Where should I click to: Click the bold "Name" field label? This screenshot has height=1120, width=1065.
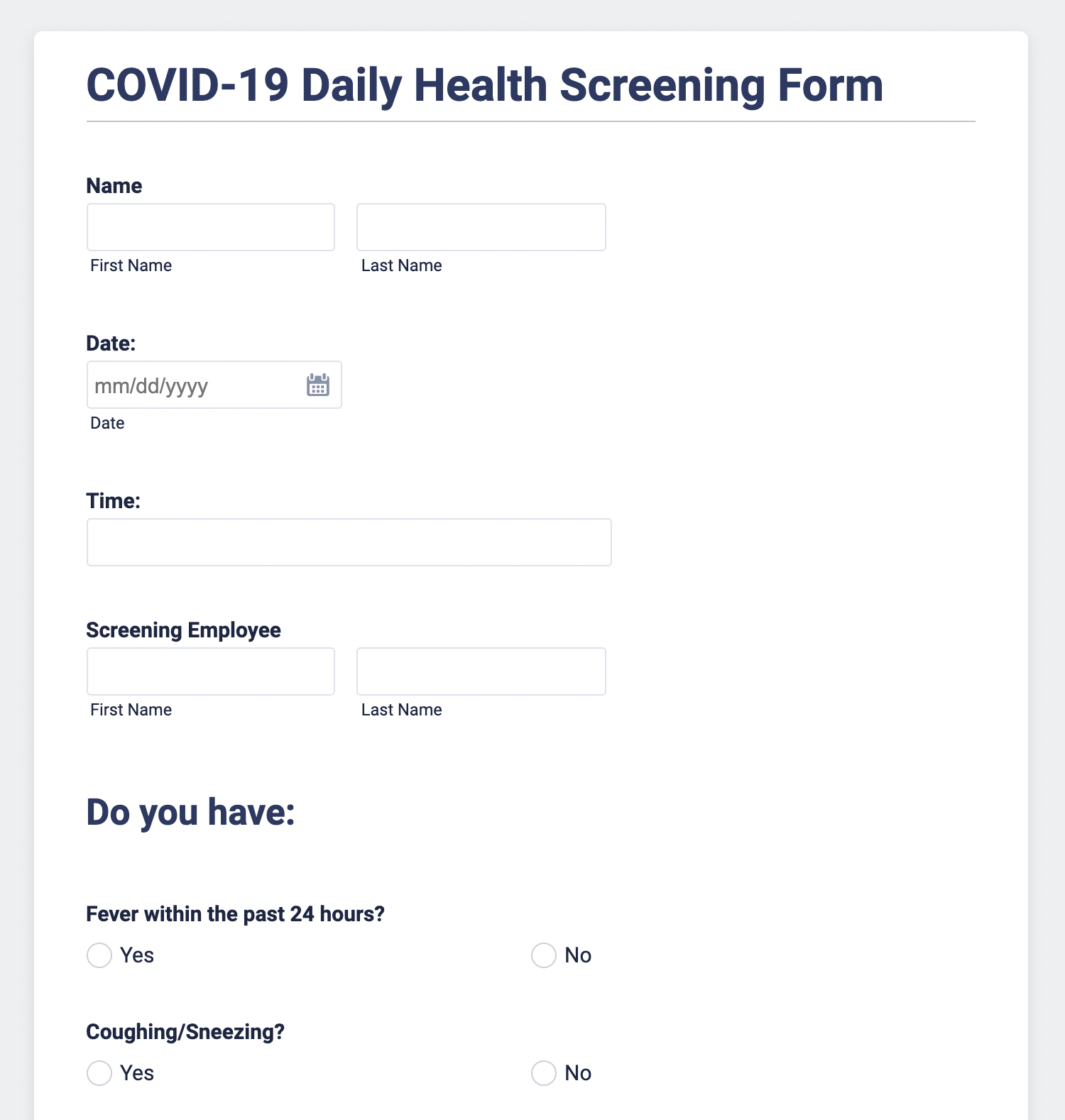pyautogui.click(x=114, y=186)
